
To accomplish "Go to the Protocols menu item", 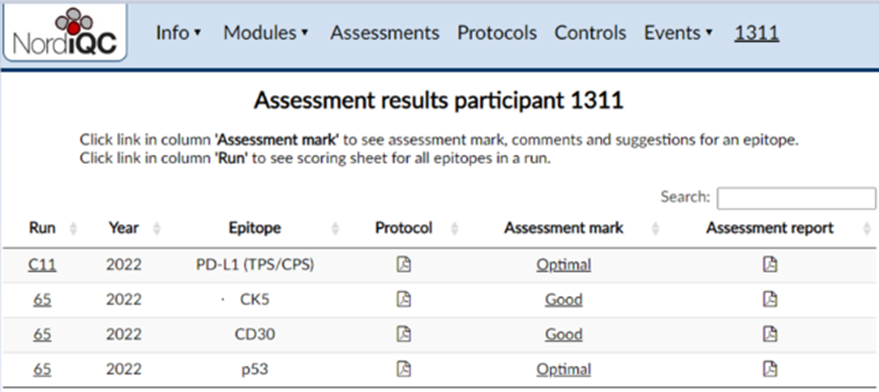I will pos(497,33).
